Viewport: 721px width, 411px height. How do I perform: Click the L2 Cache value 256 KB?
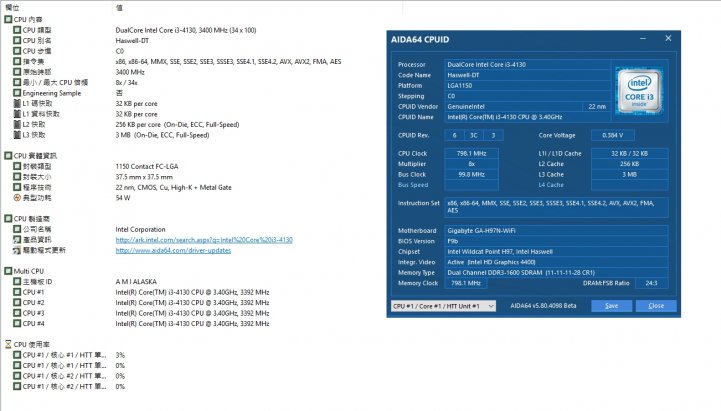pos(629,164)
